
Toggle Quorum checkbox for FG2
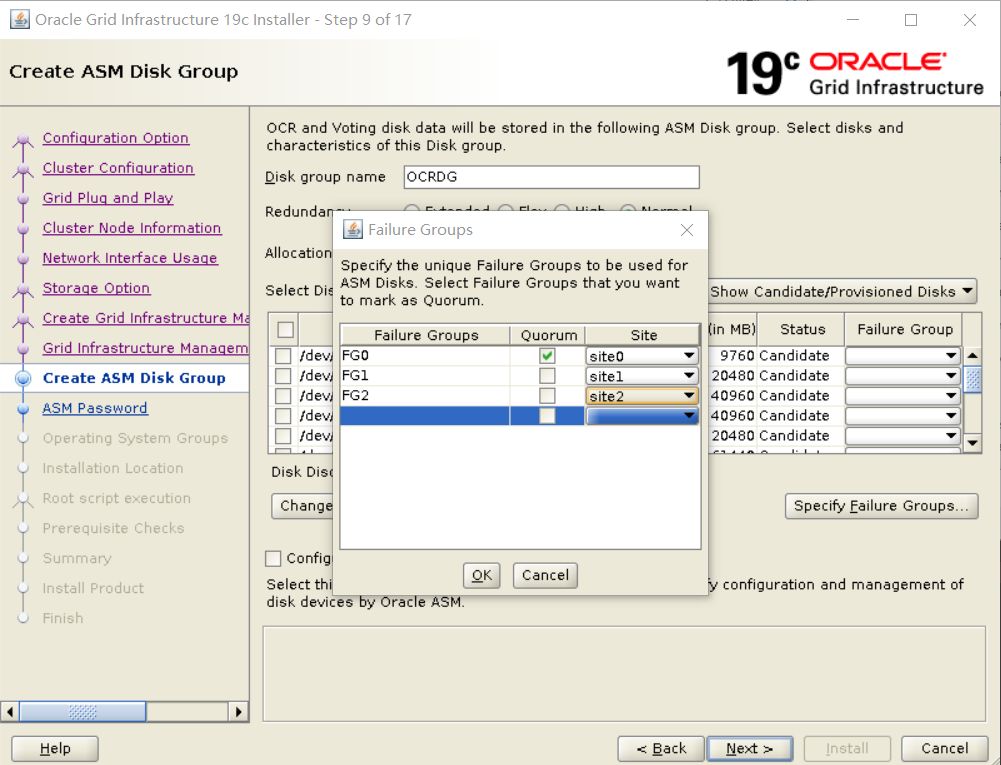[x=547, y=396]
